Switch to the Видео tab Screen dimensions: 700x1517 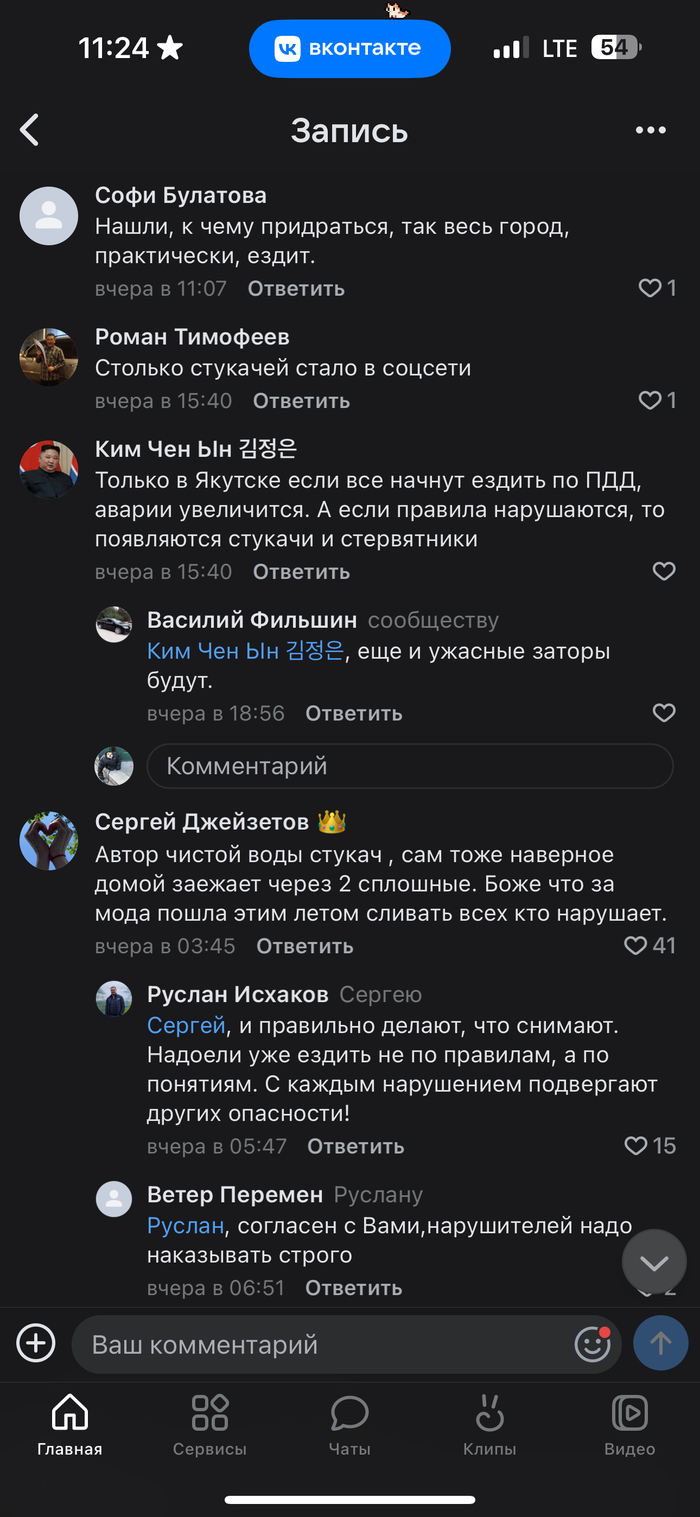tap(629, 1425)
